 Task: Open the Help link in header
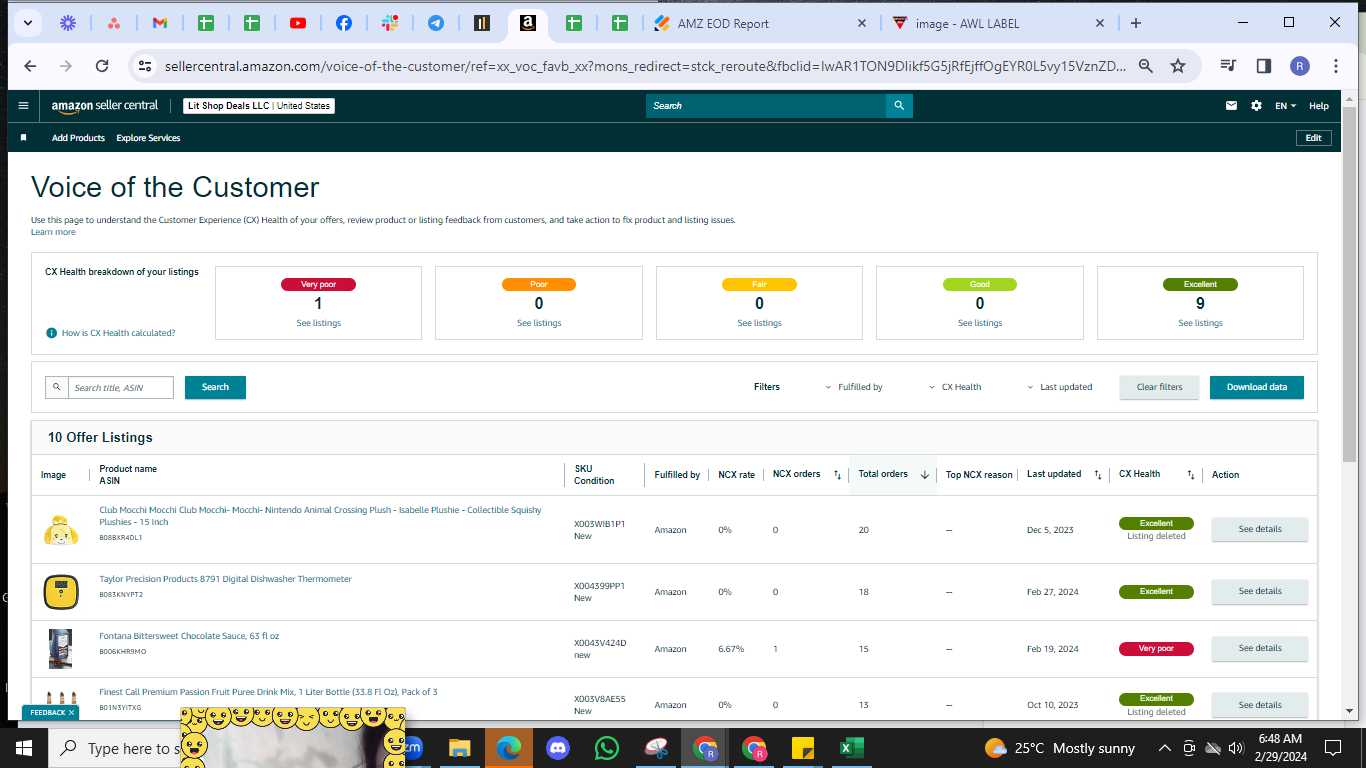[x=1319, y=105]
